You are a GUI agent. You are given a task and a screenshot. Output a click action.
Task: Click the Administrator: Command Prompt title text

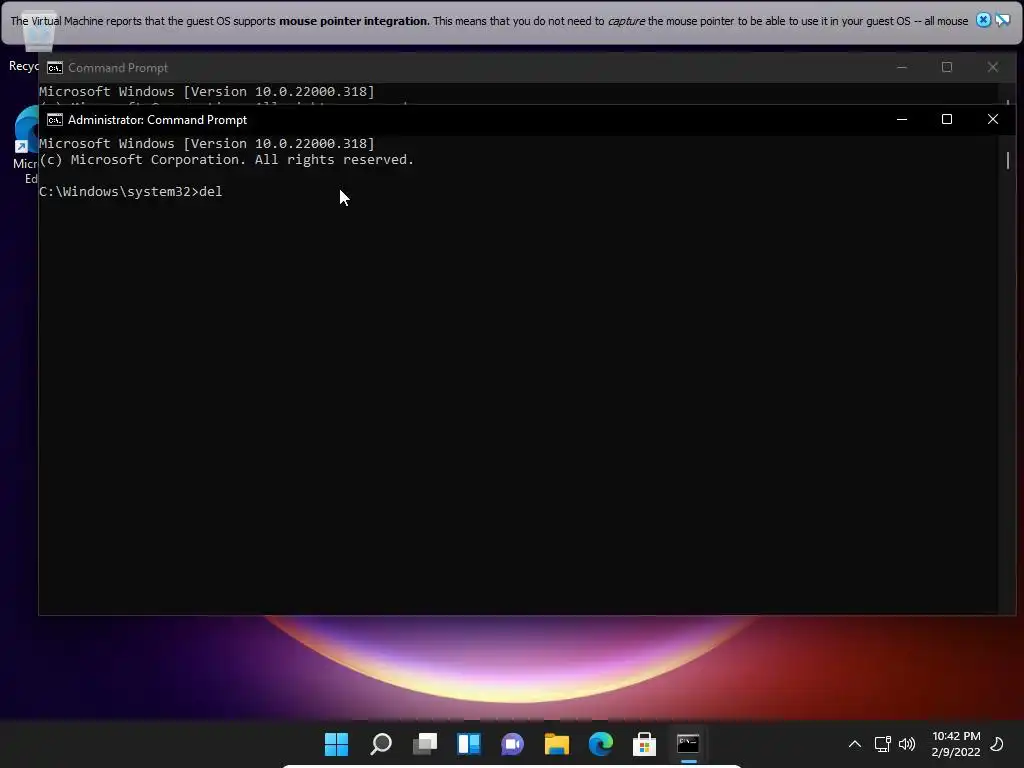tap(157, 120)
